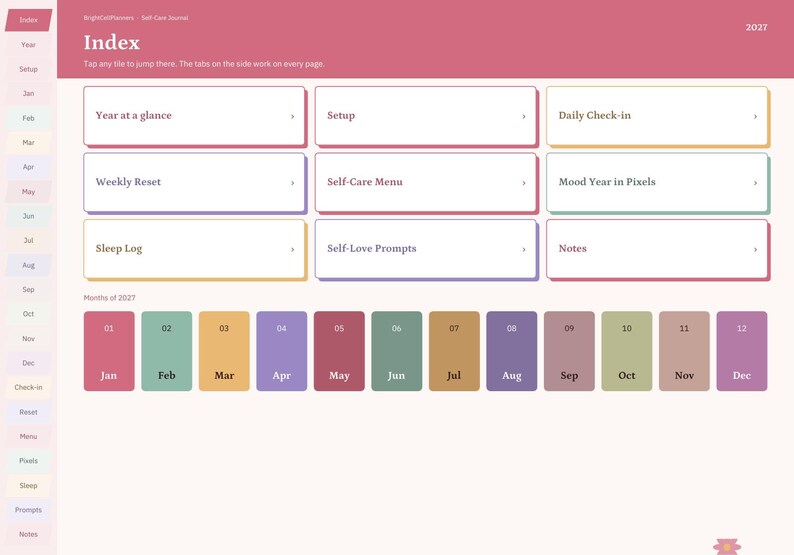Click the Months of 2027 label

point(109,298)
